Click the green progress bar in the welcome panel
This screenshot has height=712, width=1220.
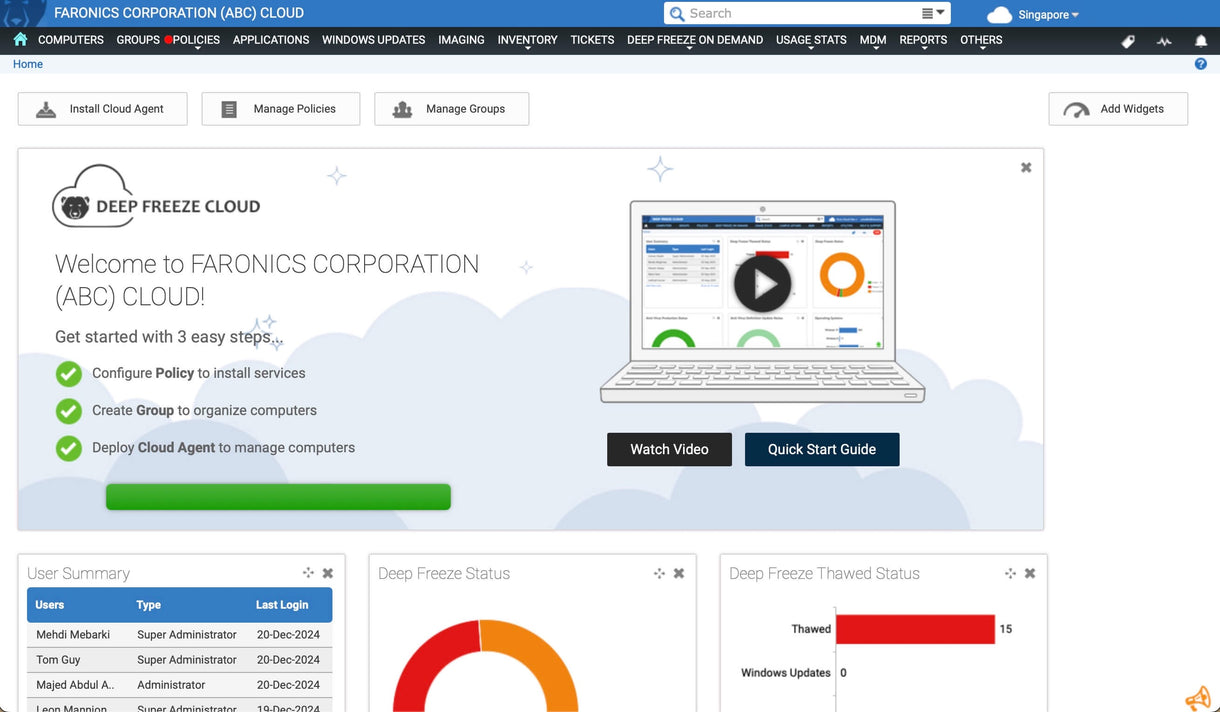tap(277, 496)
